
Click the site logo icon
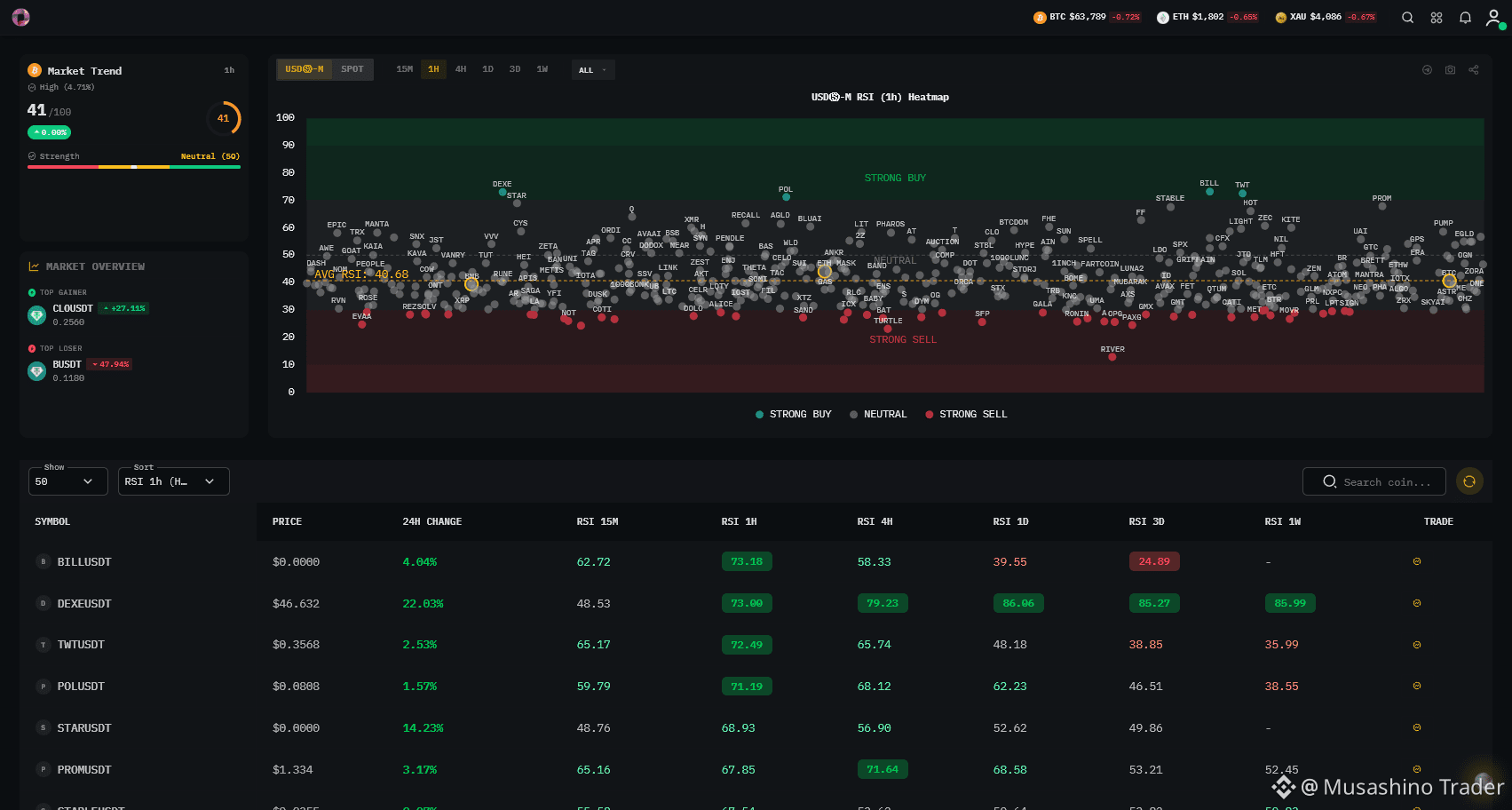(x=20, y=17)
